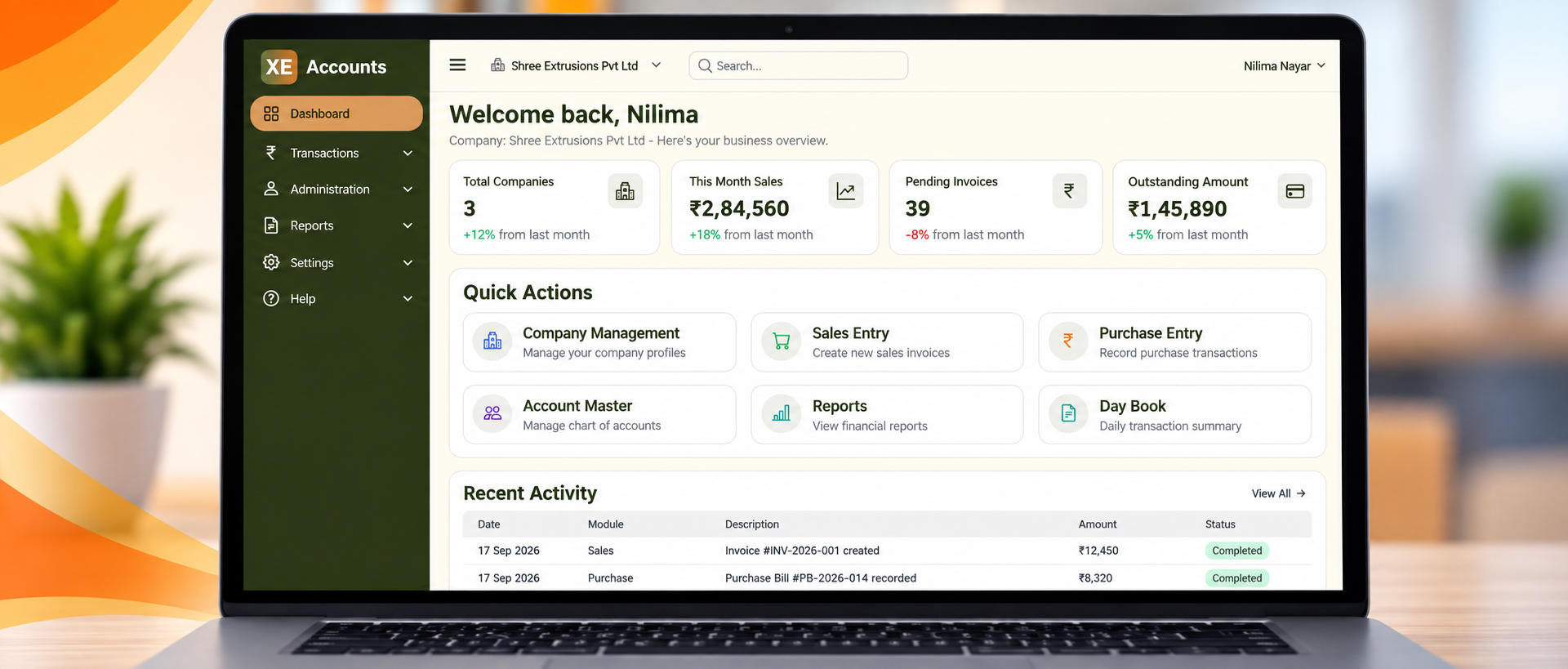This screenshot has height=669, width=1568.
Task: Click the Help question mark icon
Action: [271, 298]
